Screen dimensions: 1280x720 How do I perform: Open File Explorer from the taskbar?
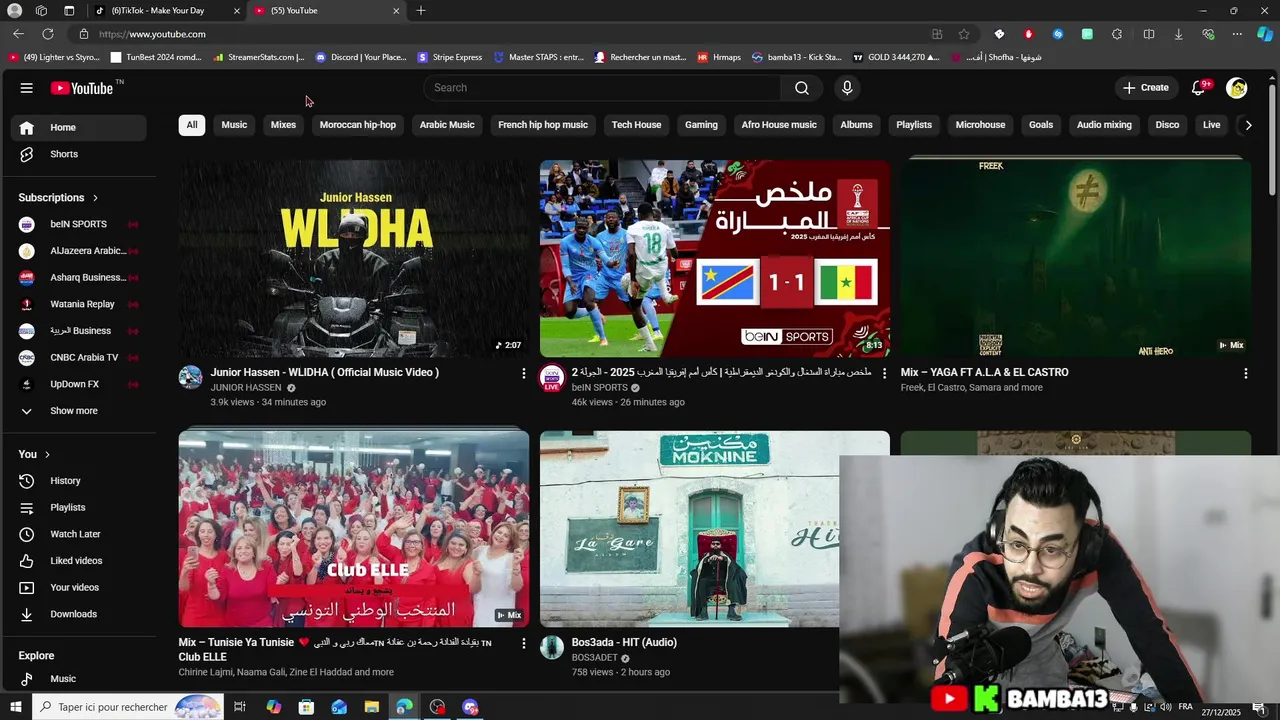click(x=372, y=707)
